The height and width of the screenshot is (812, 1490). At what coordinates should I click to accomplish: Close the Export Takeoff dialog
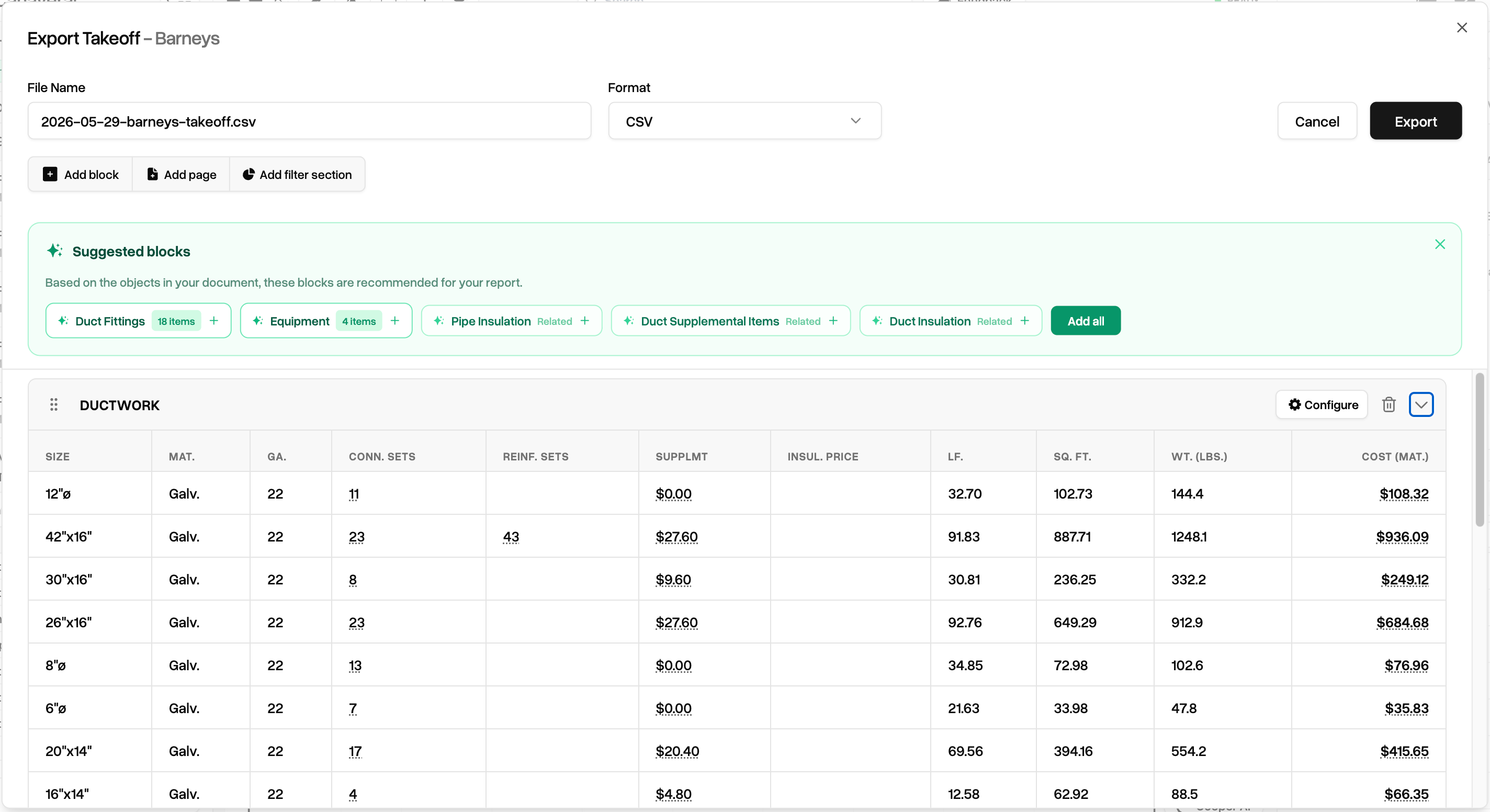point(1462,28)
